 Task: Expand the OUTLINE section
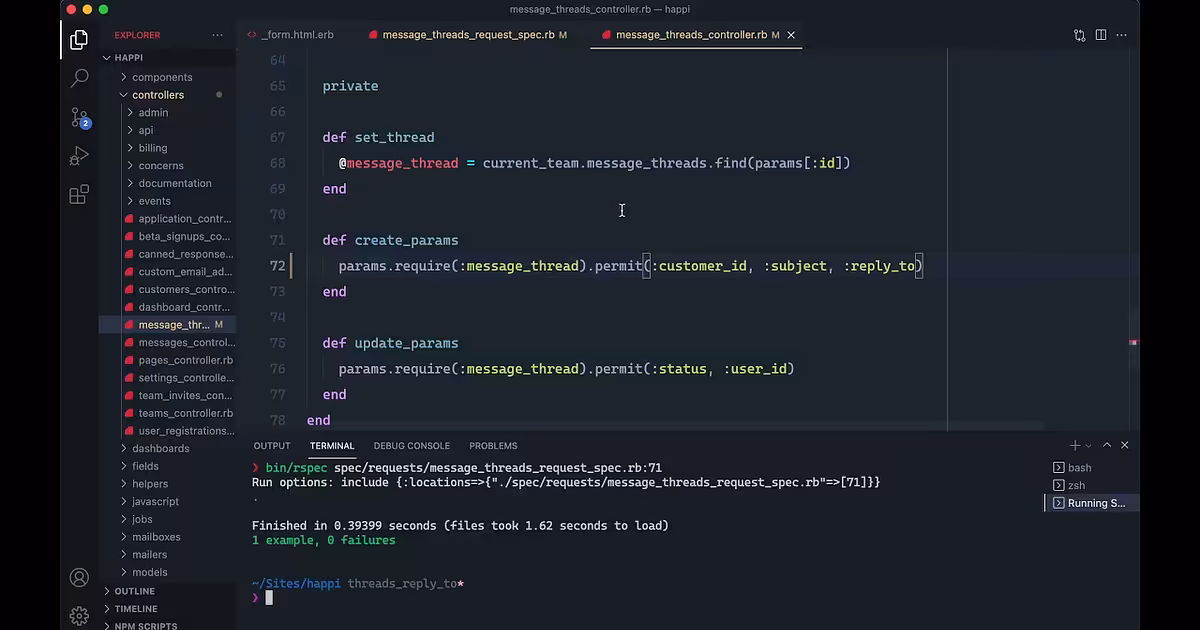[x=134, y=591]
